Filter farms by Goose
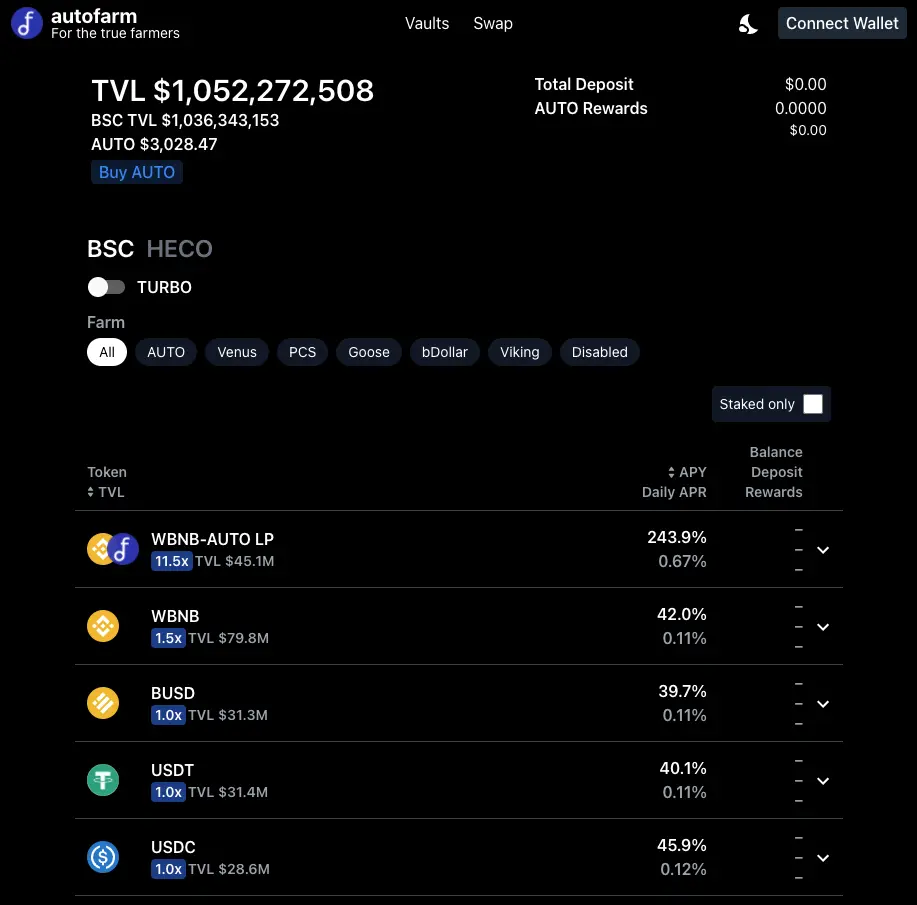Image resolution: width=917 pixels, height=905 pixels. pos(369,352)
